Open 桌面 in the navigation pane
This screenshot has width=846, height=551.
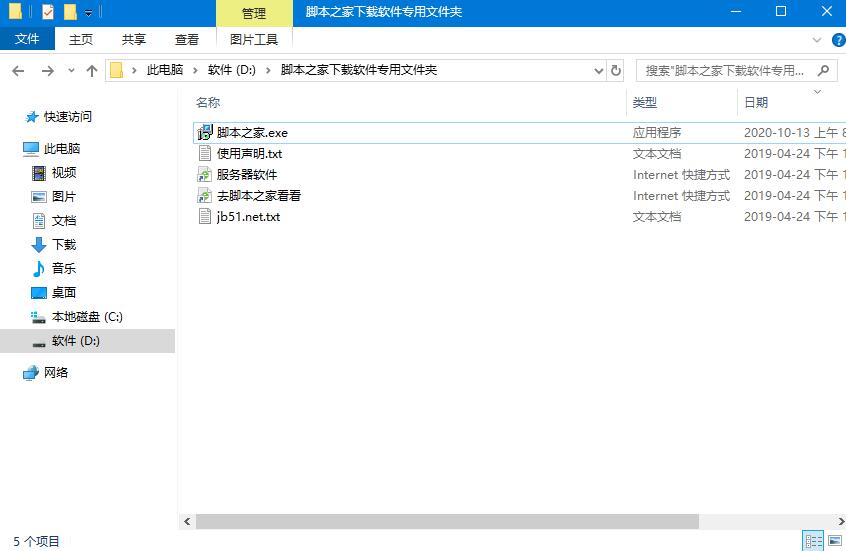click(x=64, y=292)
